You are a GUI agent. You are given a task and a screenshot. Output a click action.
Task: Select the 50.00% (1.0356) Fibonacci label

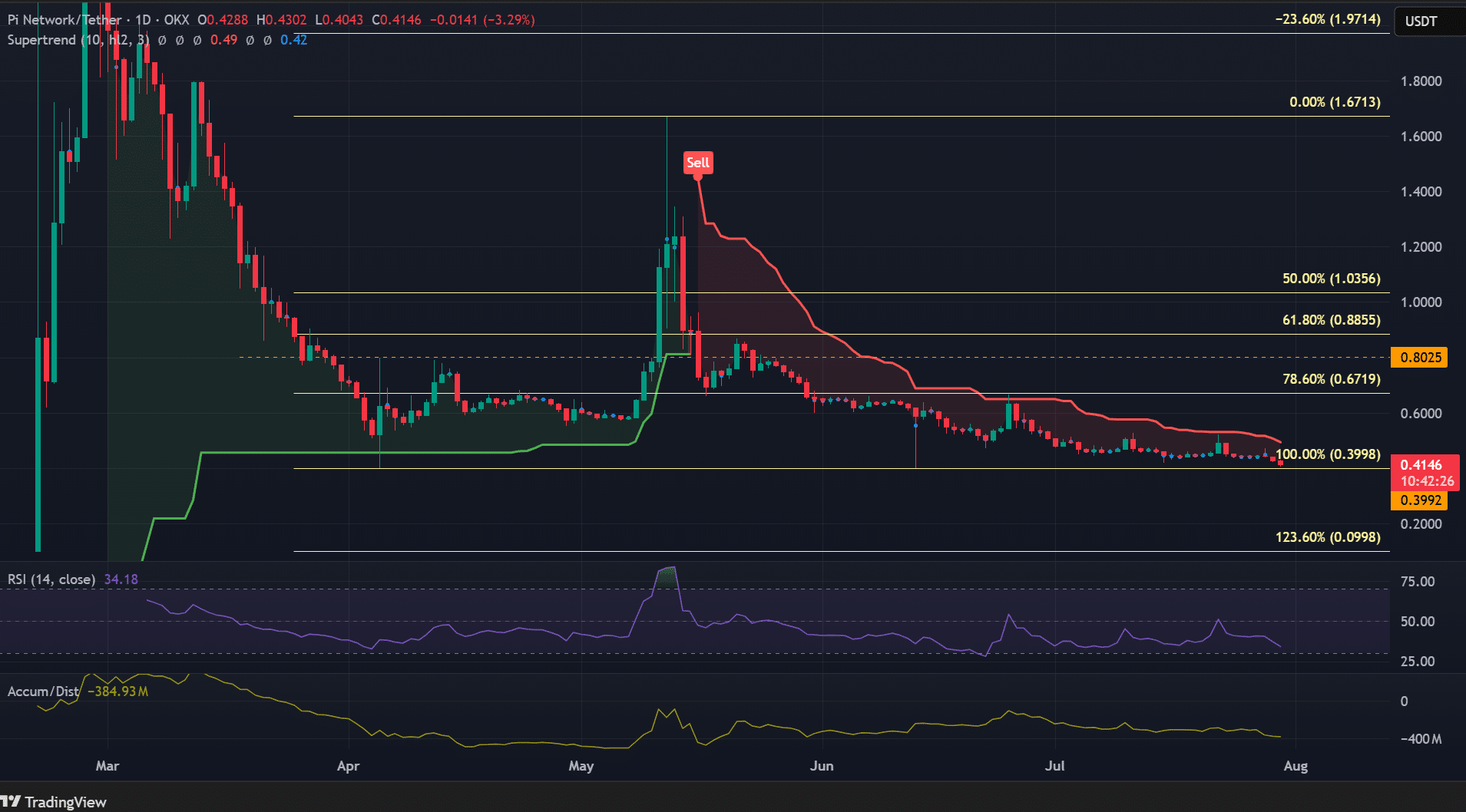pyautogui.click(x=1332, y=279)
